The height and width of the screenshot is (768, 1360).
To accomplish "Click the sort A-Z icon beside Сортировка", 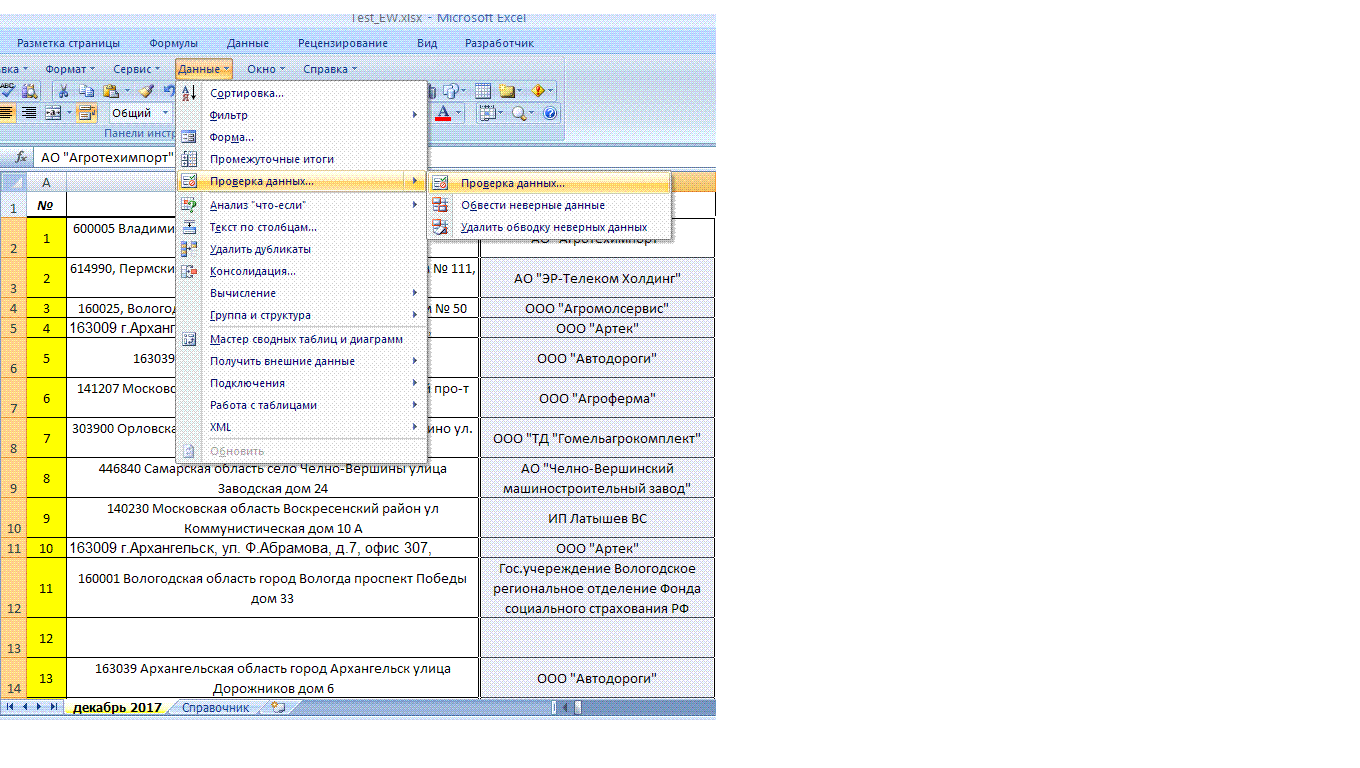I will 189,93.
